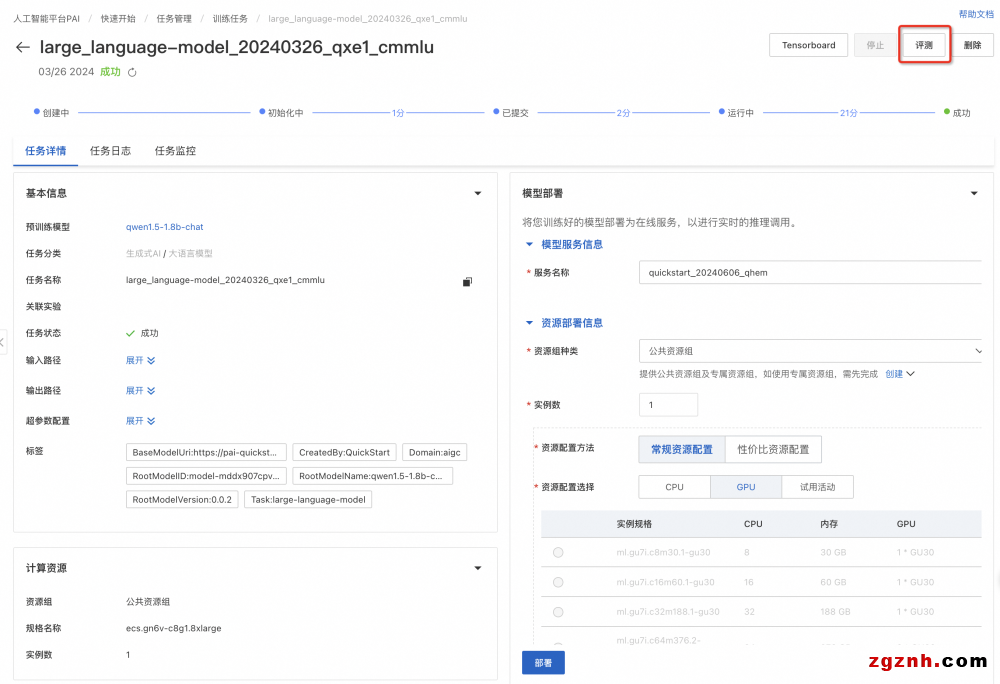Open the 任务监控 tab
This screenshot has width=1000, height=684.
(175, 151)
